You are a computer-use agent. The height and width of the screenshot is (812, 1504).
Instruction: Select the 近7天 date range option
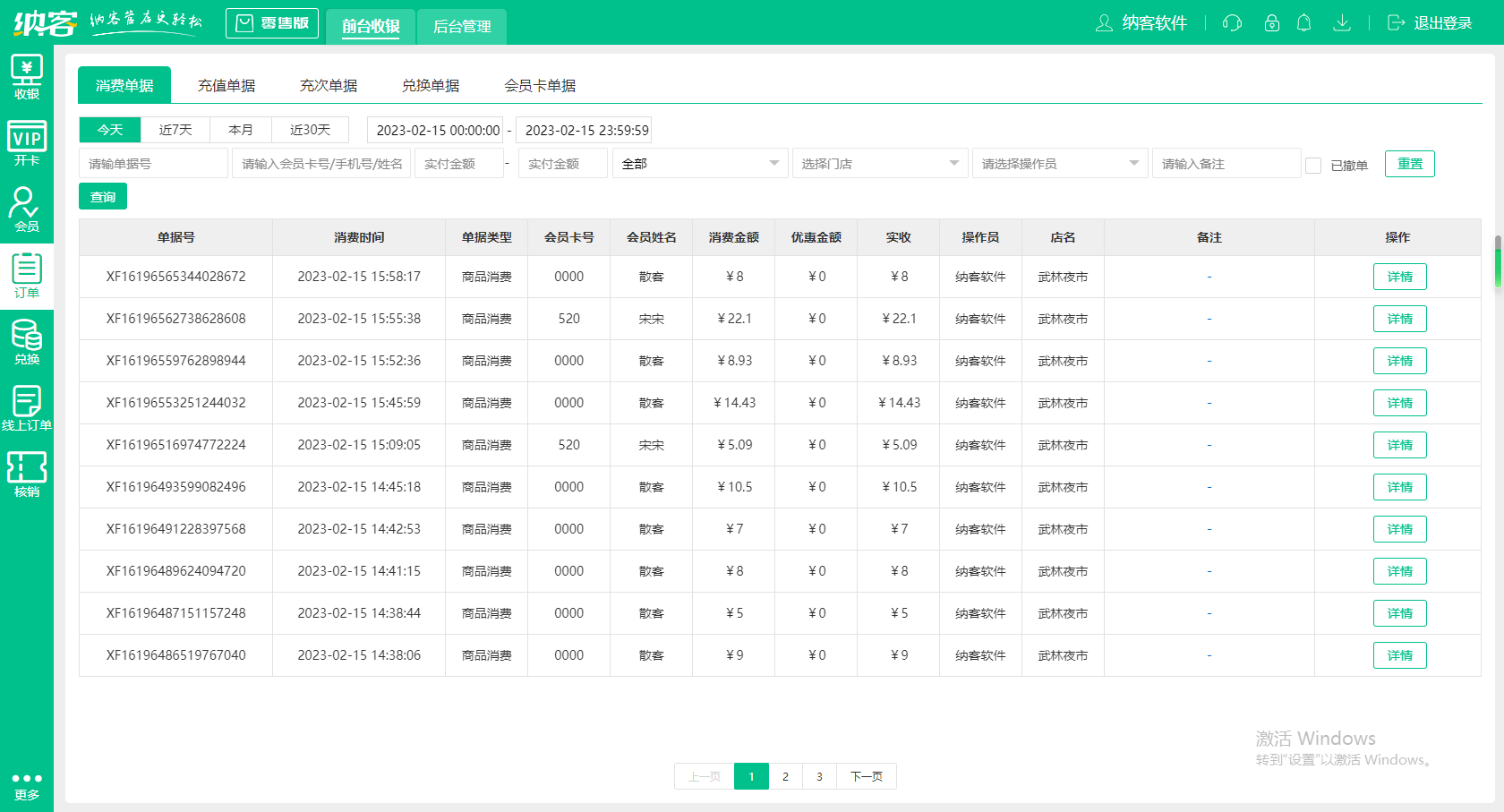pos(175,130)
